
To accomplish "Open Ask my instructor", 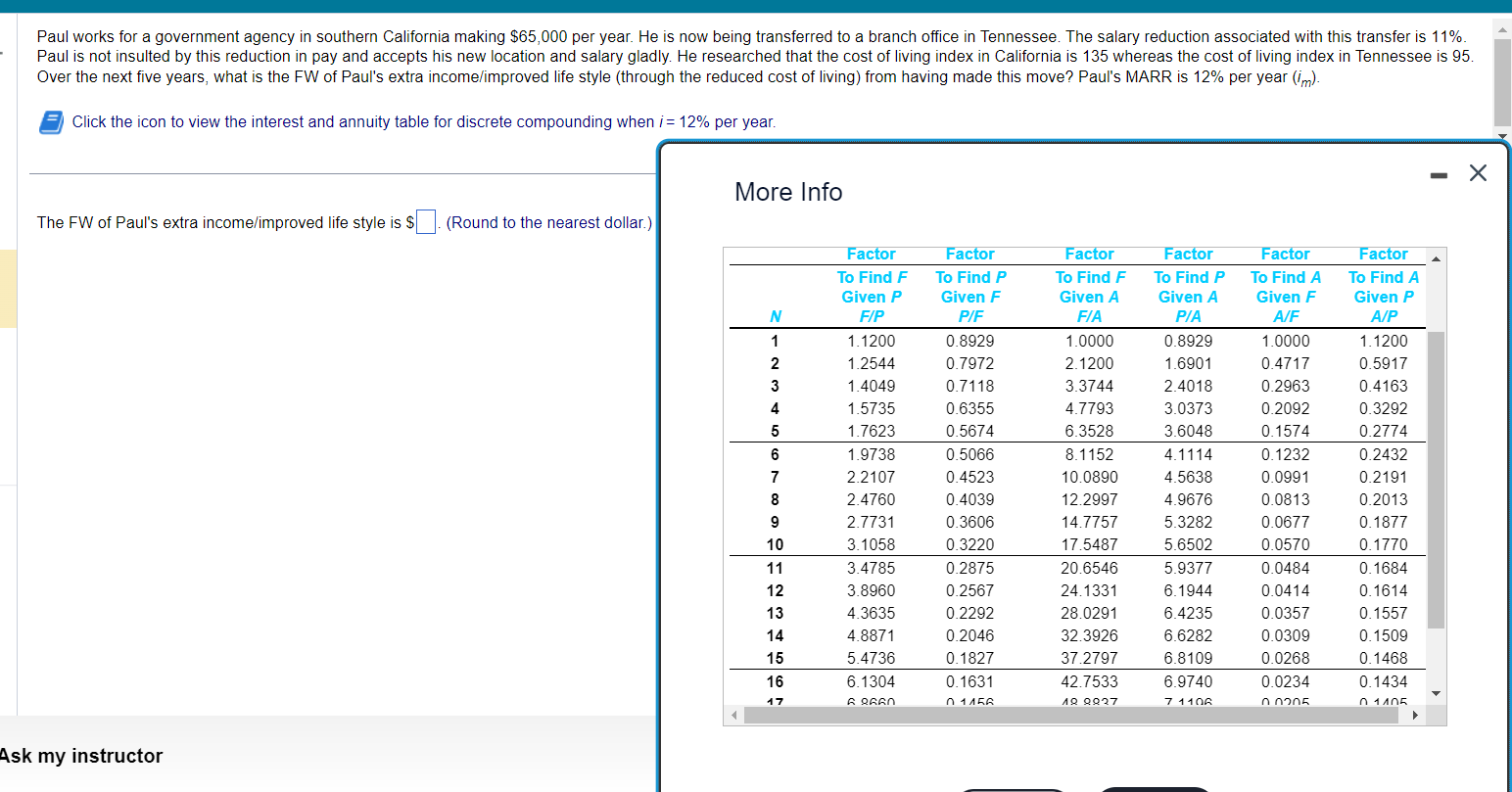I will click(81, 756).
